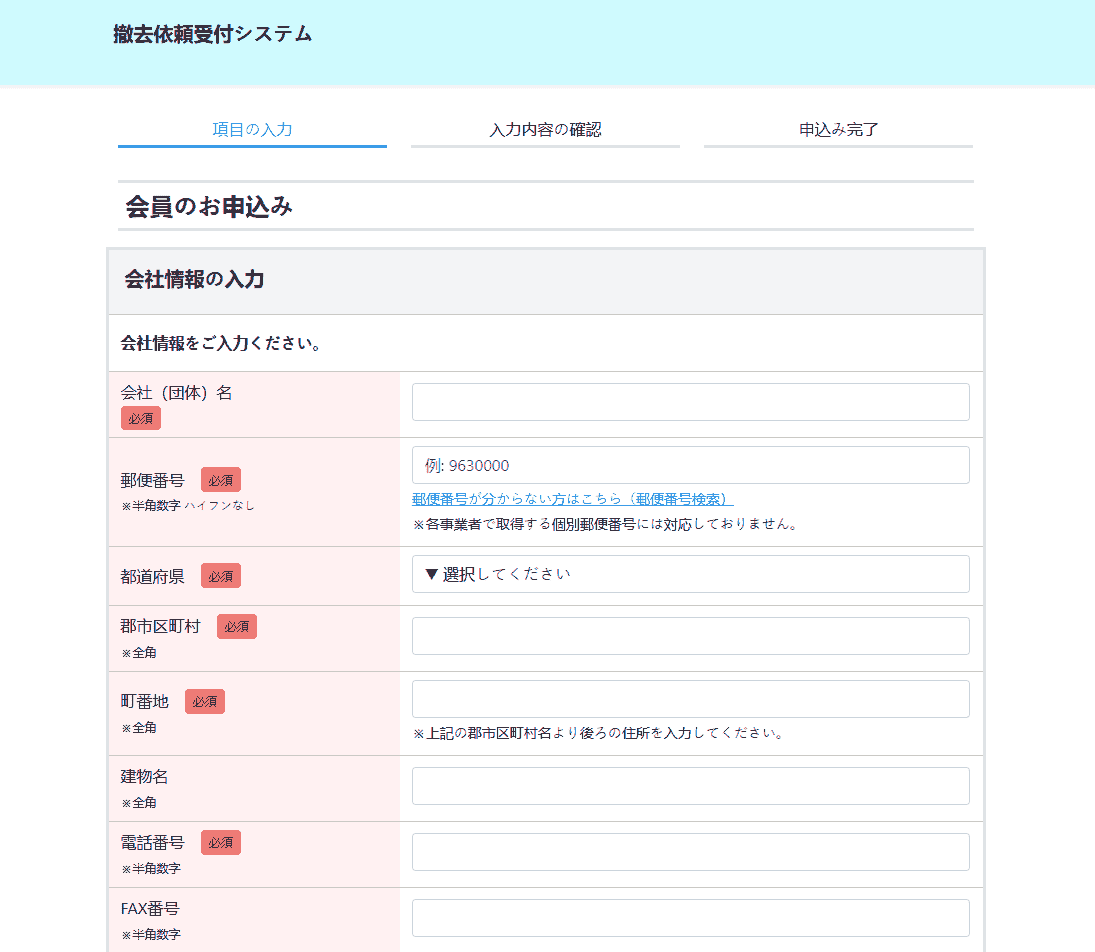The image size is (1095, 952).
Task: Click the 電話番号 input field
Action: tap(690, 852)
